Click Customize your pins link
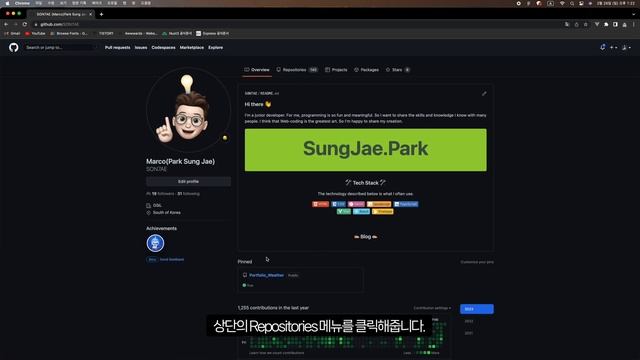This screenshot has width=640, height=360. click(x=477, y=262)
